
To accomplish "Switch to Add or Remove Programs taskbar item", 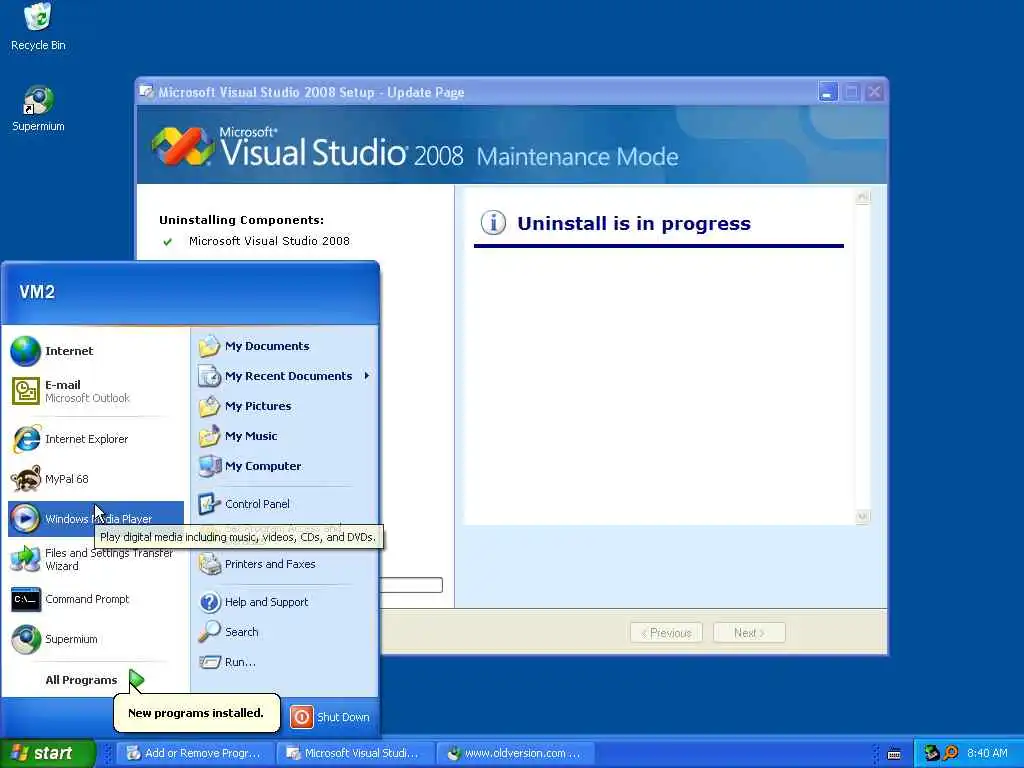I will [x=195, y=753].
